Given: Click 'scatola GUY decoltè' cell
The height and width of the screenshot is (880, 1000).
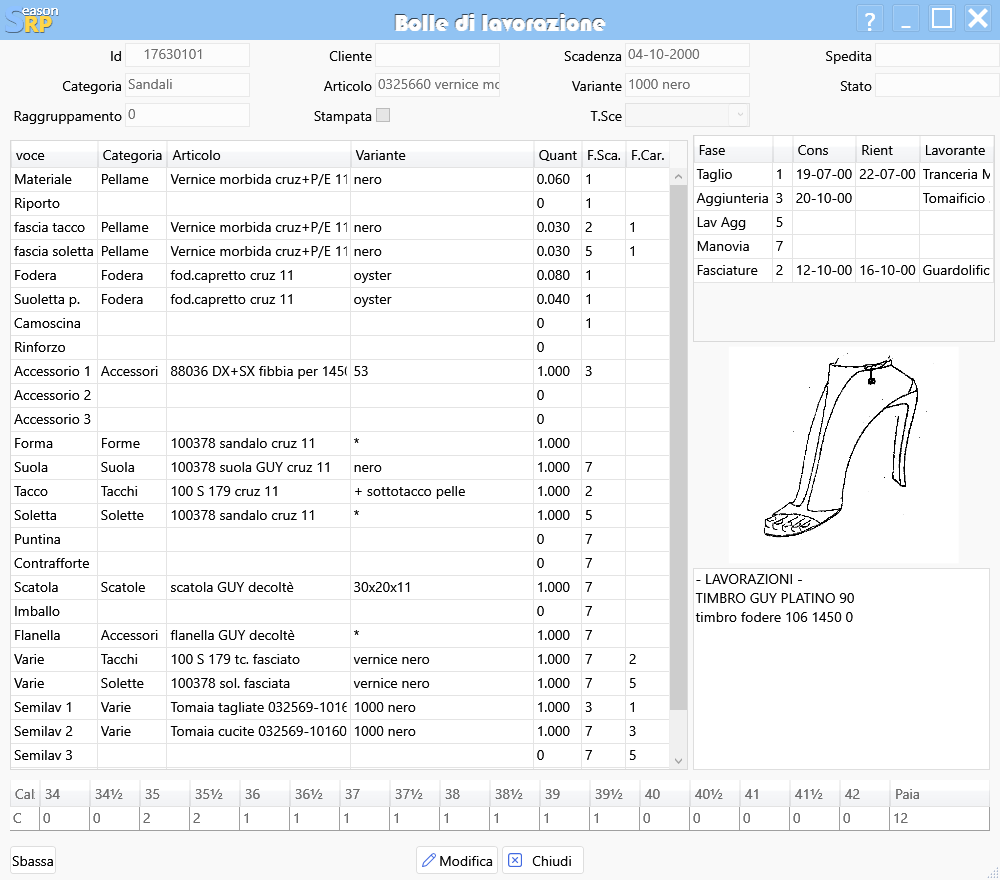Looking at the screenshot, I should coord(258,587).
